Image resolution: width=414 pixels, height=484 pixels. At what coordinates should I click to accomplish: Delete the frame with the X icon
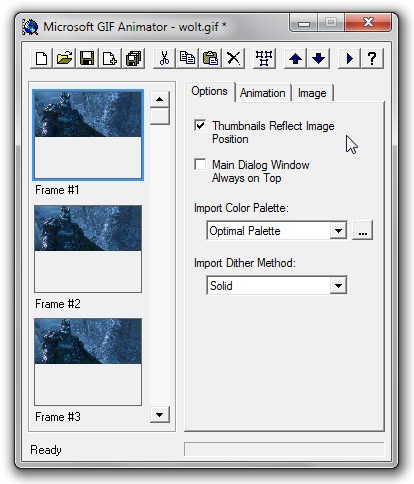click(233, 59)
